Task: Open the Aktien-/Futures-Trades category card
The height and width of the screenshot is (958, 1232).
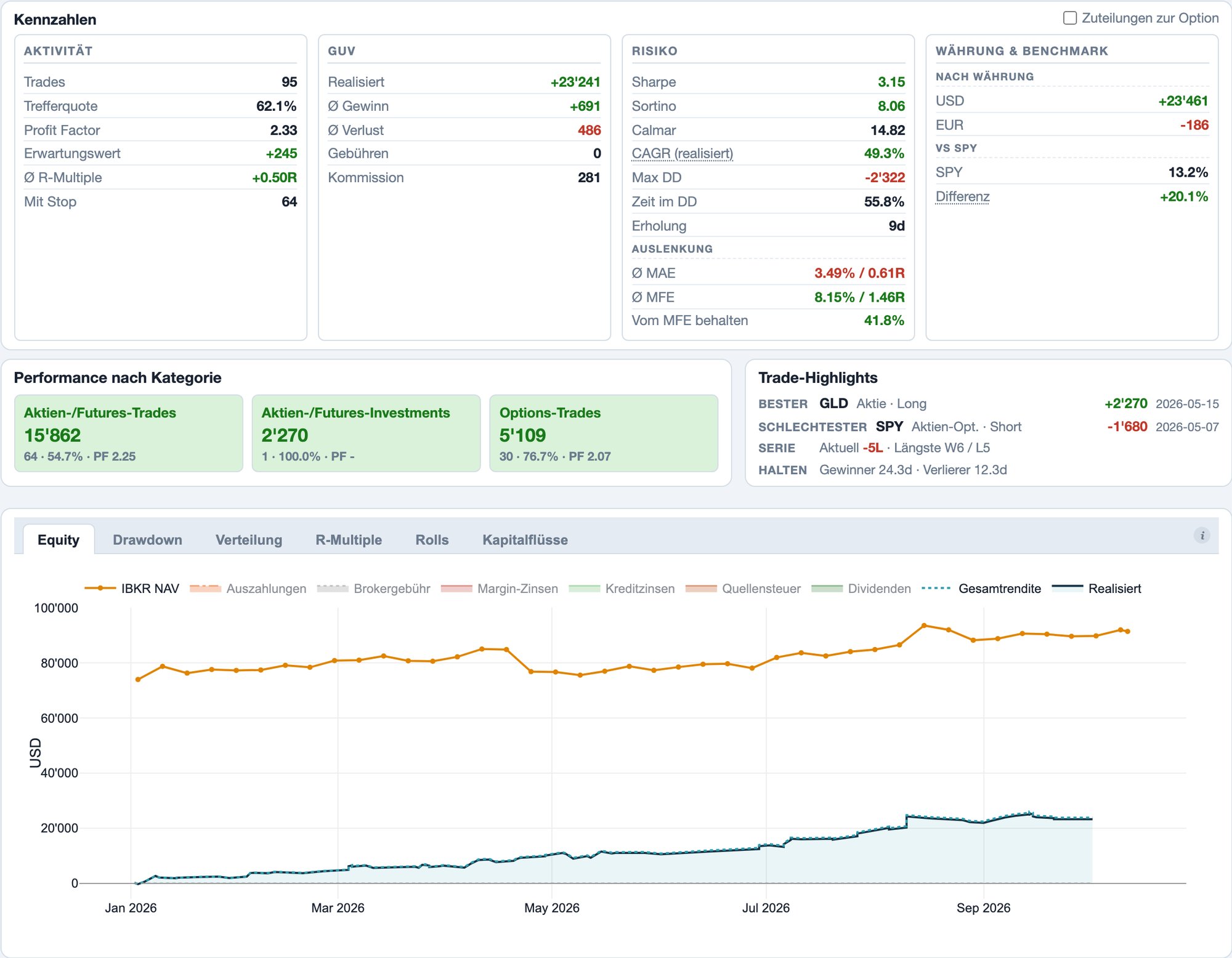Action: [x=128, y=433]
